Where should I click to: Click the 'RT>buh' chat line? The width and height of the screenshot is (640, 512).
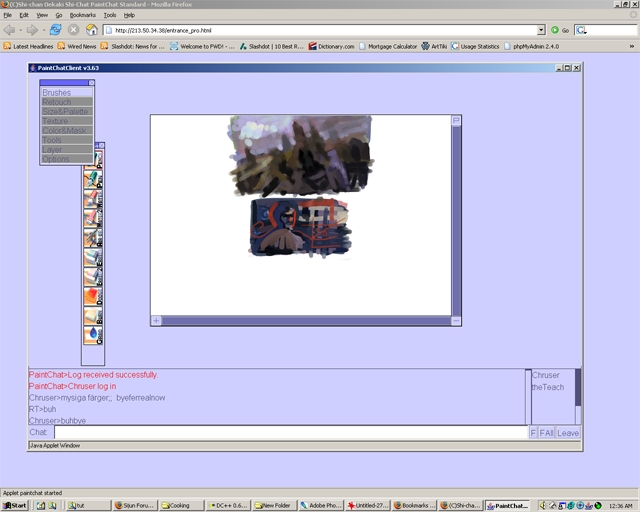click(x=42, y=409)
